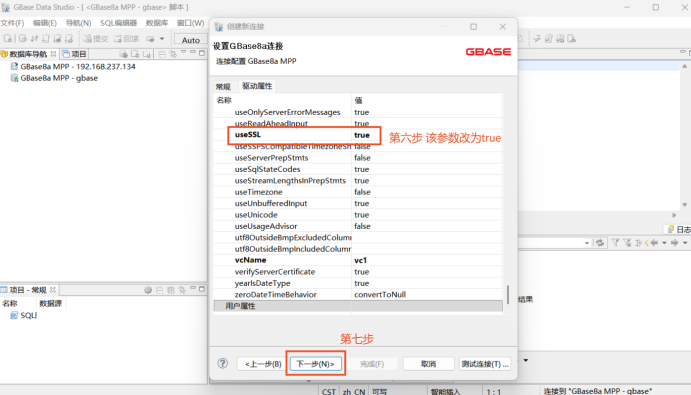Viewport: 691px width, 395px height.
Task: Select the useUnicode property row
Action: tap(357, 215)
